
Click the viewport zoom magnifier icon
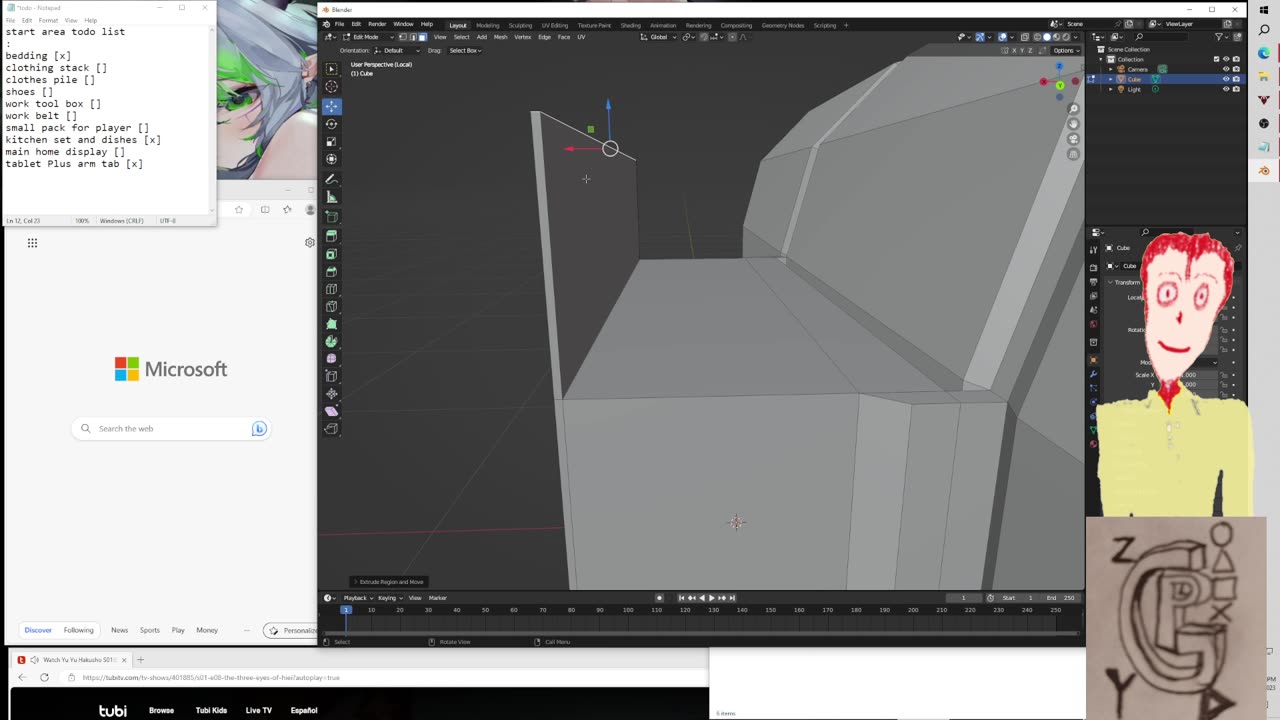click(1074, 109)
